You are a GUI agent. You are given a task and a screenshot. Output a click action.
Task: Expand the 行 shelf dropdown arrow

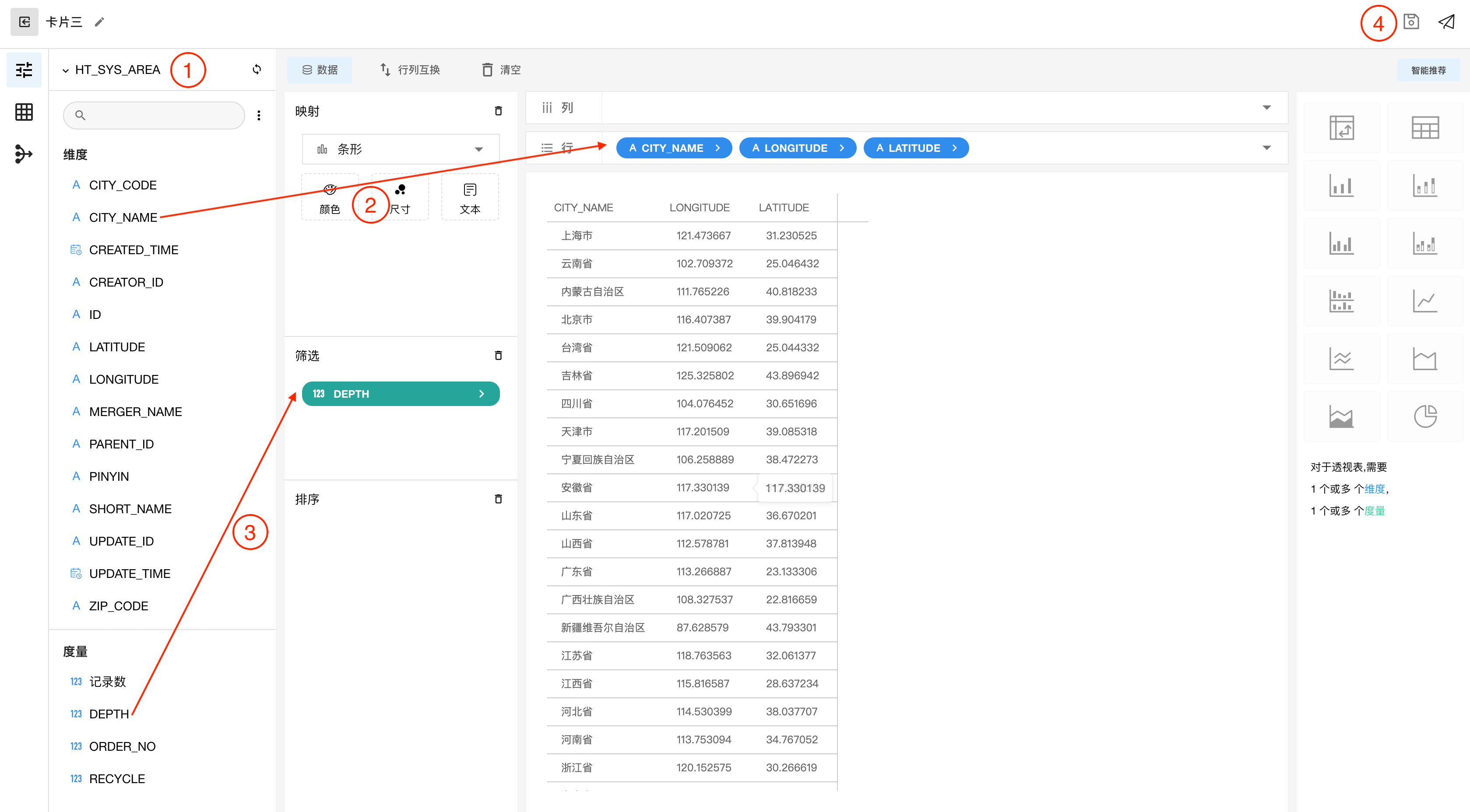click(x=1267, y=148)
